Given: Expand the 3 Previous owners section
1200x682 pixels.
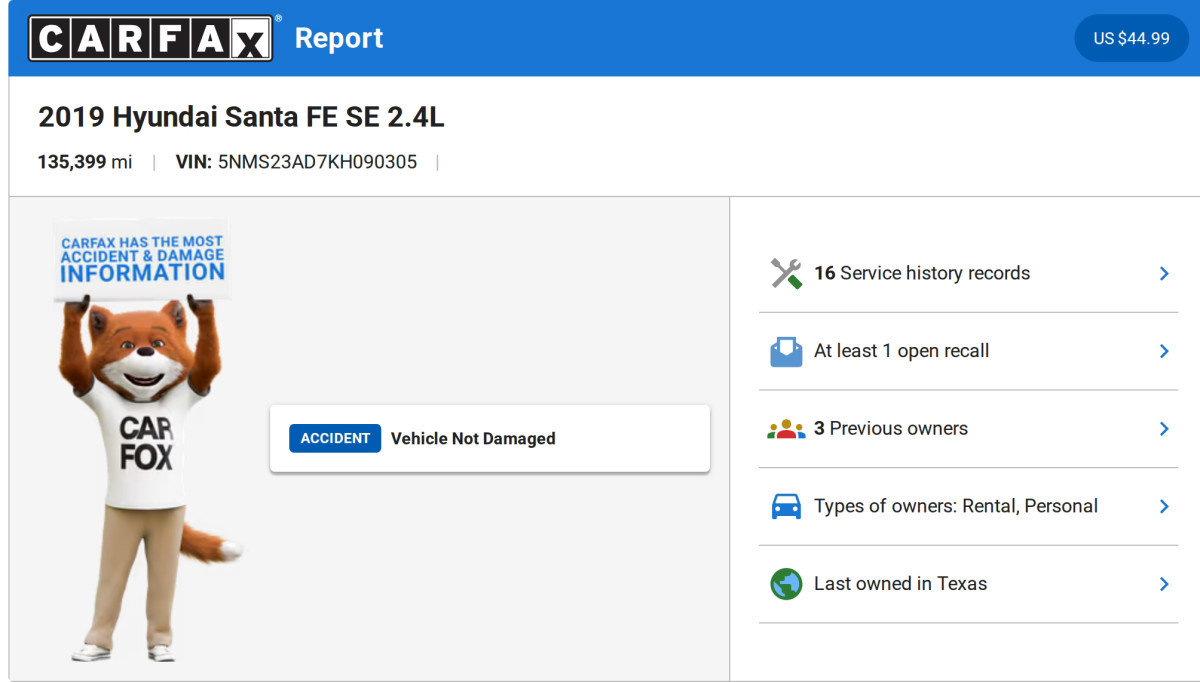Looking at the screenshot, I should [1163, 428].
